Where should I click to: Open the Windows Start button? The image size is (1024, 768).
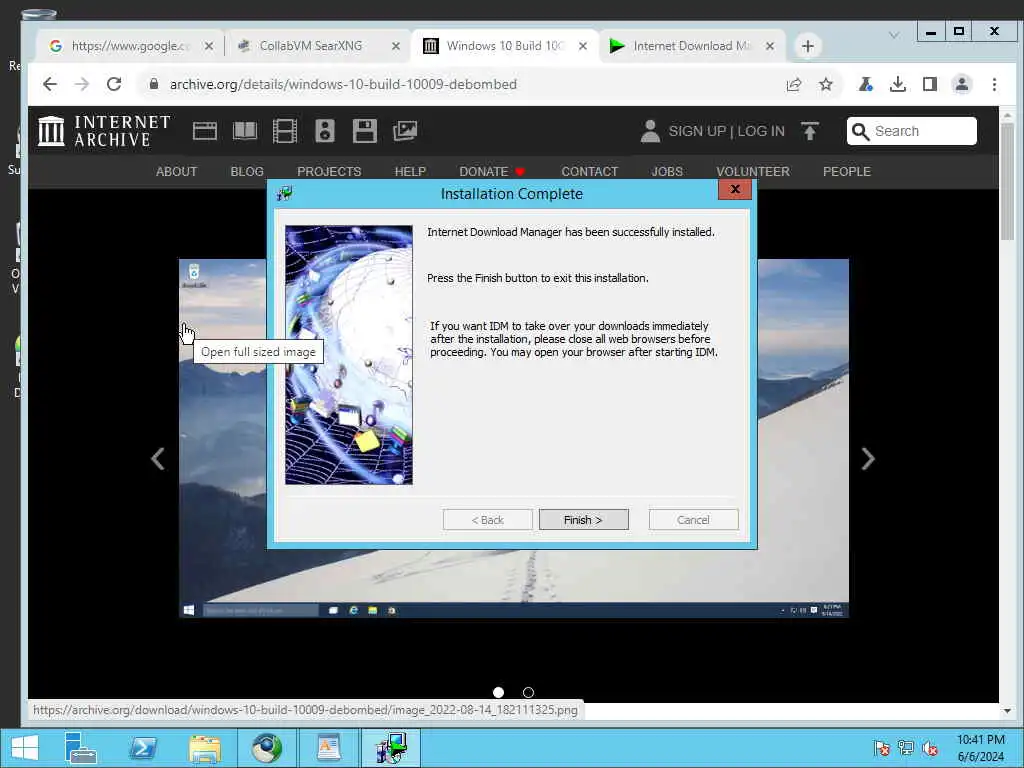(x=25, y=748)
